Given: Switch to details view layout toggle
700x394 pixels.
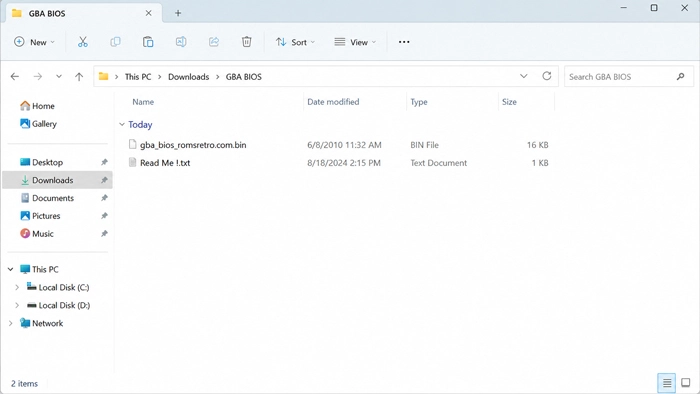Looking at the screenshot, I should point(667,383).
